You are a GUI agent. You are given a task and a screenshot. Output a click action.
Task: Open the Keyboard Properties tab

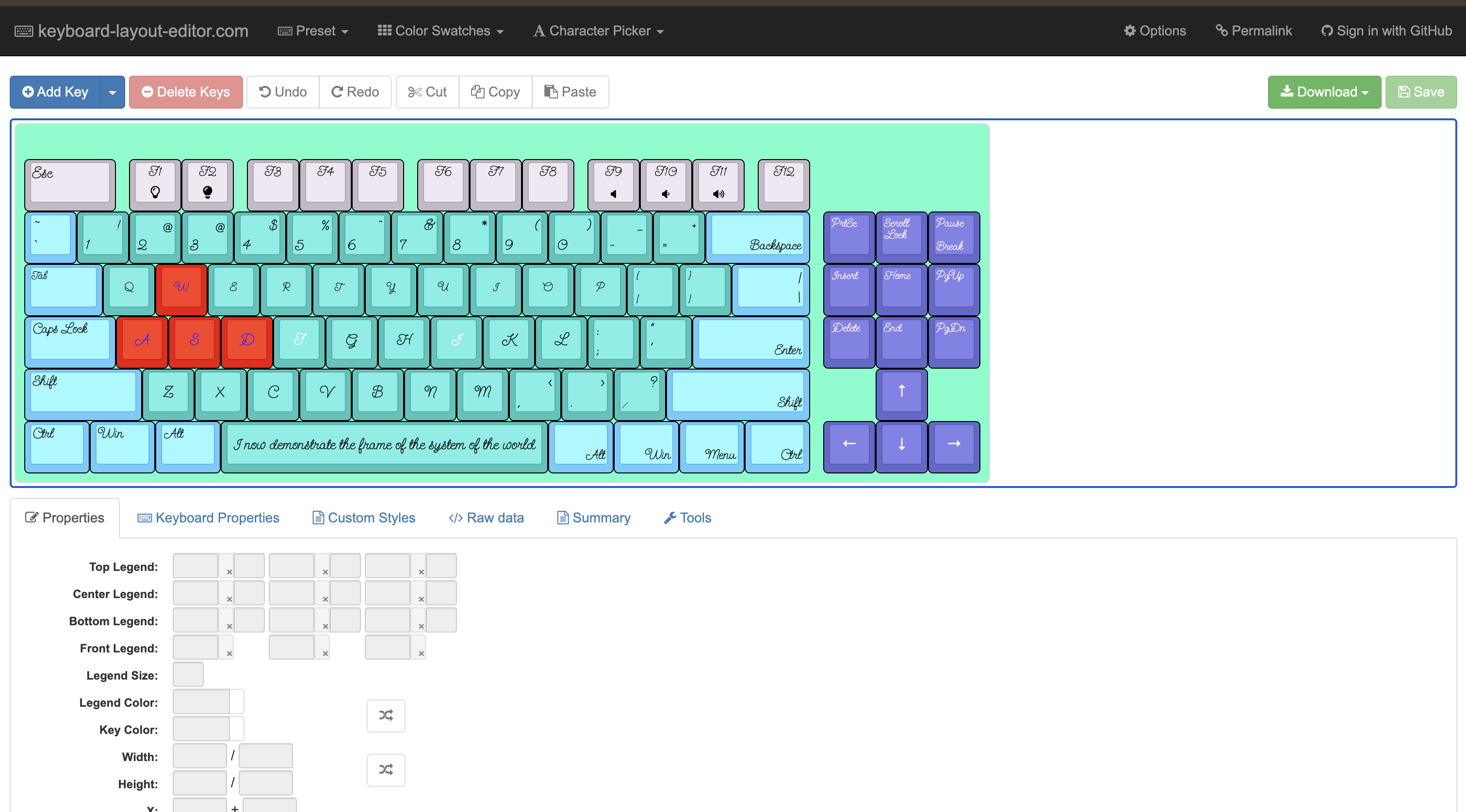(208, 517)
